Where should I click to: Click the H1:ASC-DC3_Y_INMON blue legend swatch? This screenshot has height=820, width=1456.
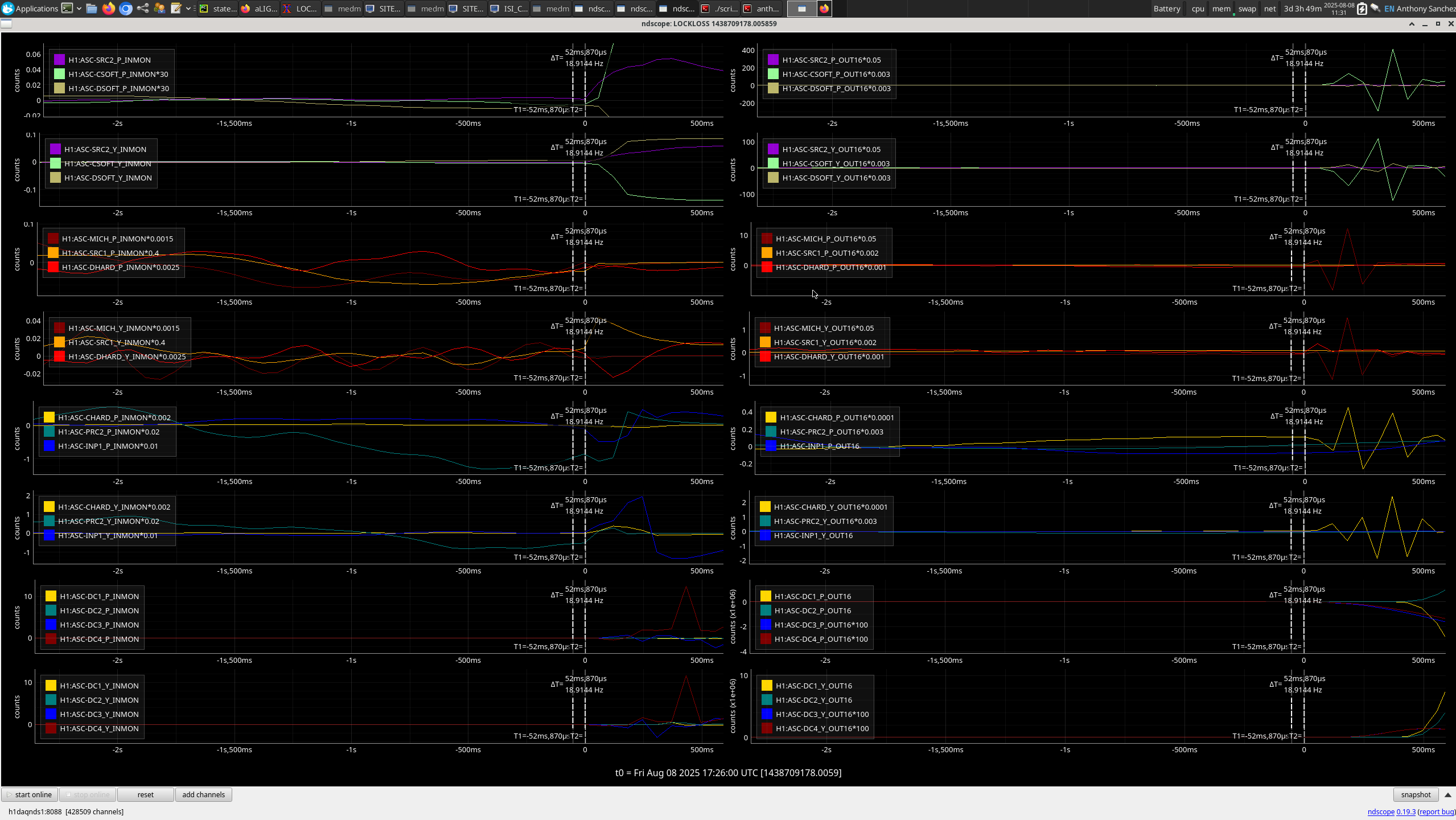coord(51,714)
